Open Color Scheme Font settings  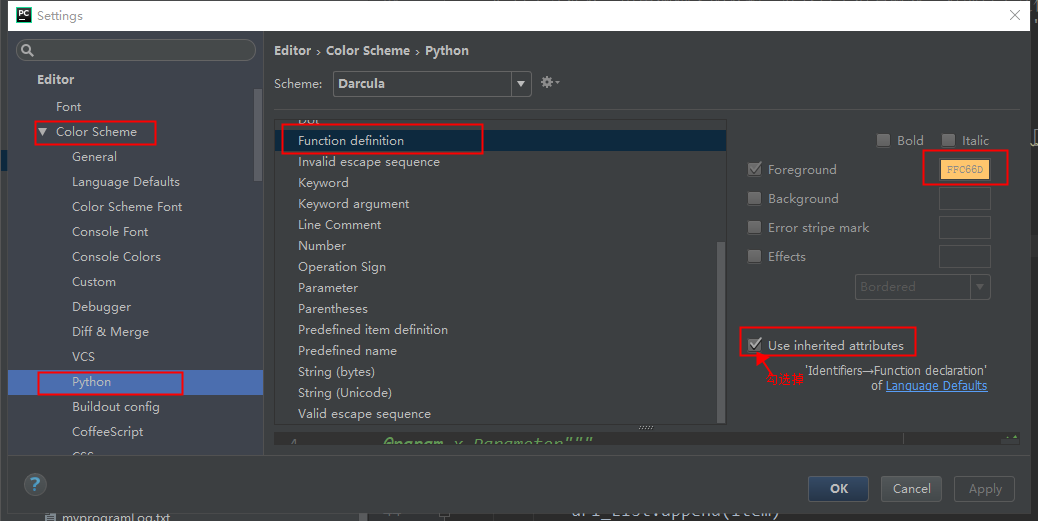[x=127, y=207]
